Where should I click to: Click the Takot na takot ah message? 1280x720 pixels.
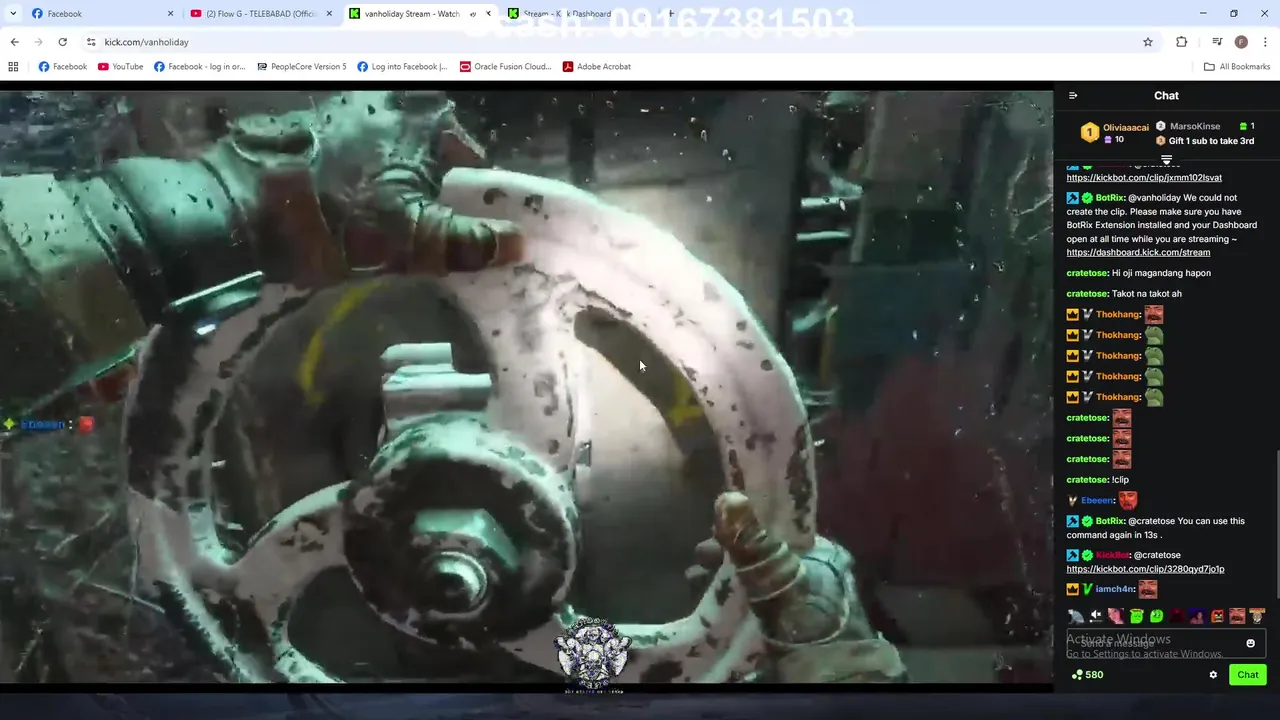(1124, 294)
